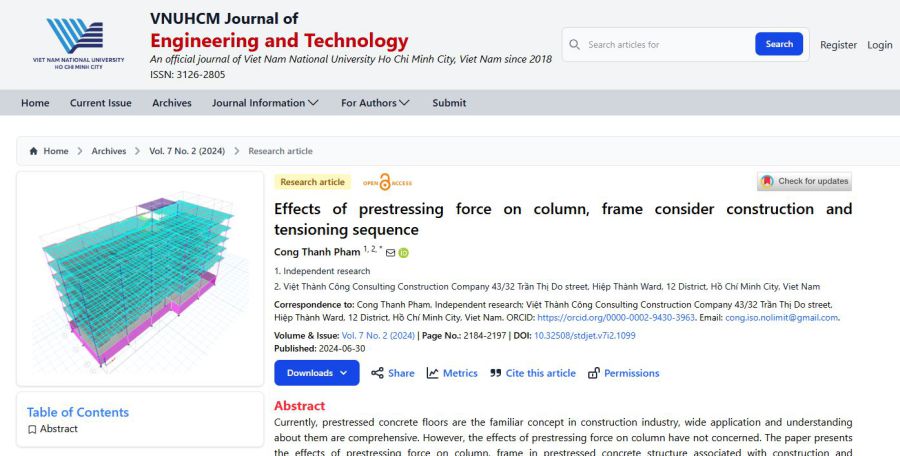Open Current Issue page
Image resolution: width=900 pixels, height=456 pixels.
100,103
